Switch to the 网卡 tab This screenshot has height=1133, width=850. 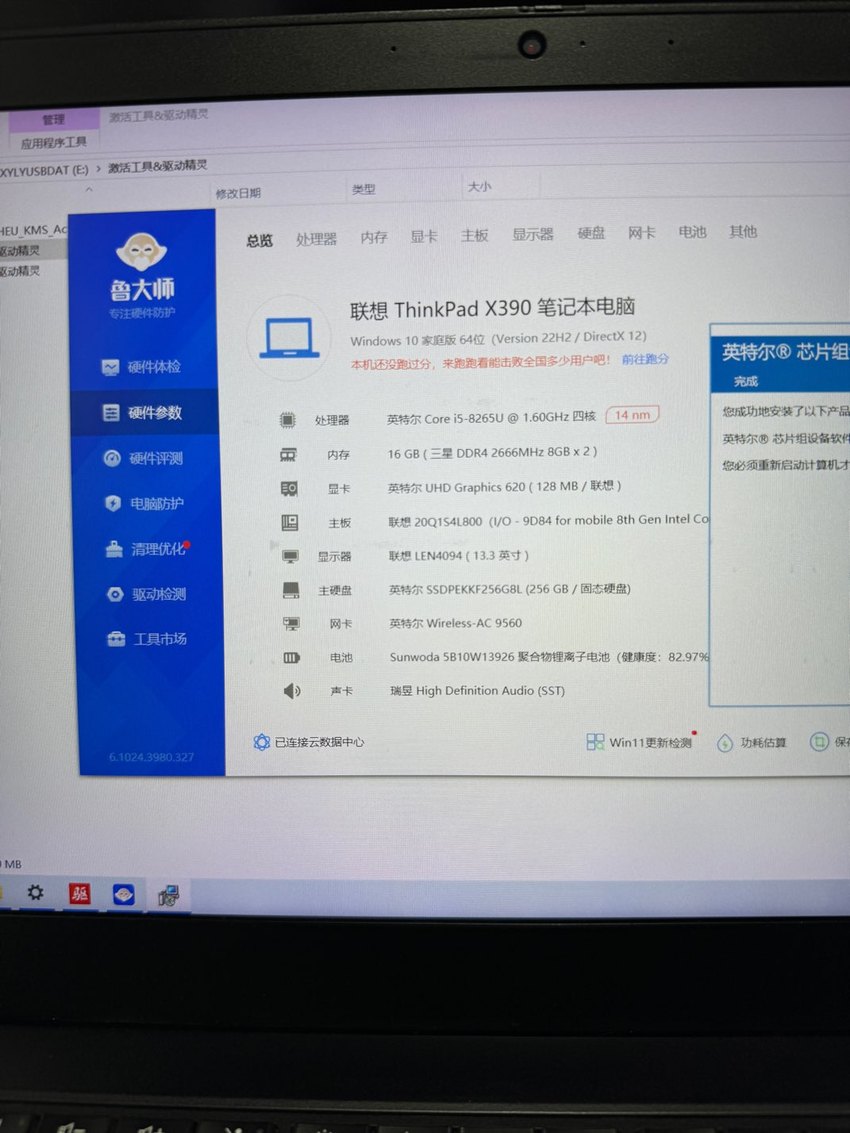641,232
